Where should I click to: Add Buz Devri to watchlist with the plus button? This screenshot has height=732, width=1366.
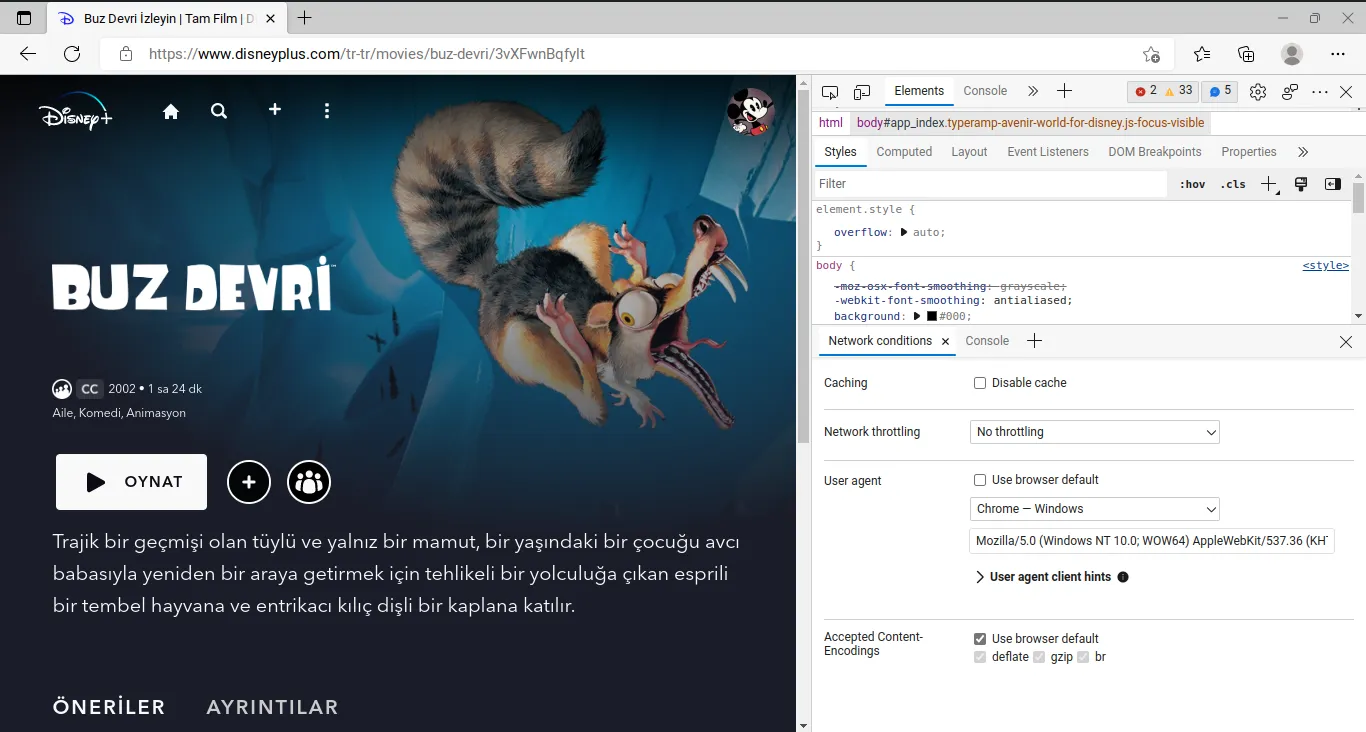pos(249,482)
